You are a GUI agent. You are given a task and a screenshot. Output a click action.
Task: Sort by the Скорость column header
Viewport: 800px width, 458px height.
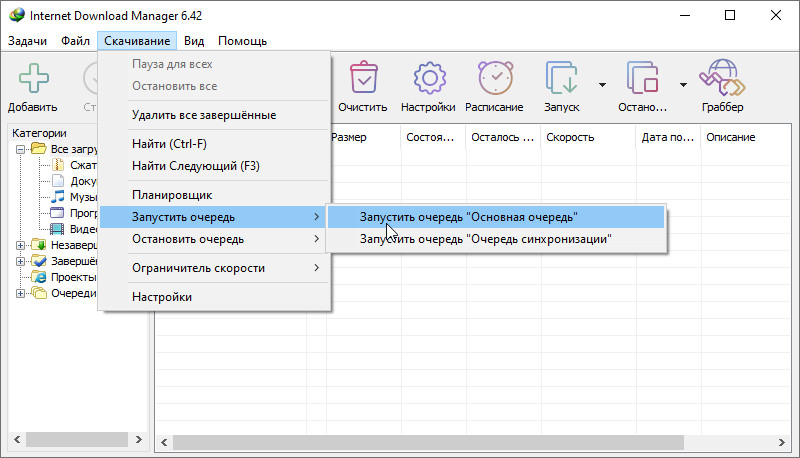[587, 137]
